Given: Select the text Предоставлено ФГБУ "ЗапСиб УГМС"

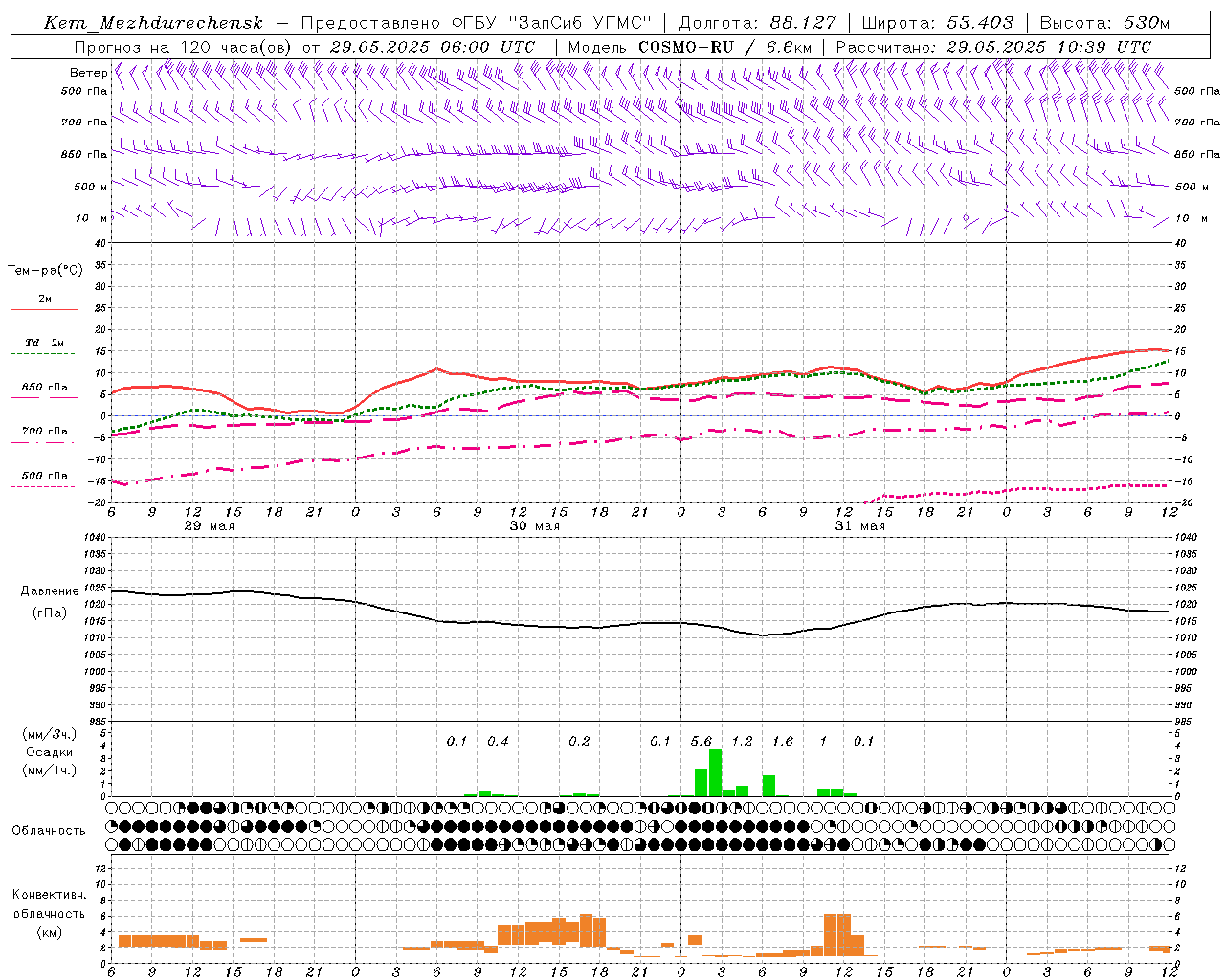Looking at the screenshot, I should coord(476,24).
